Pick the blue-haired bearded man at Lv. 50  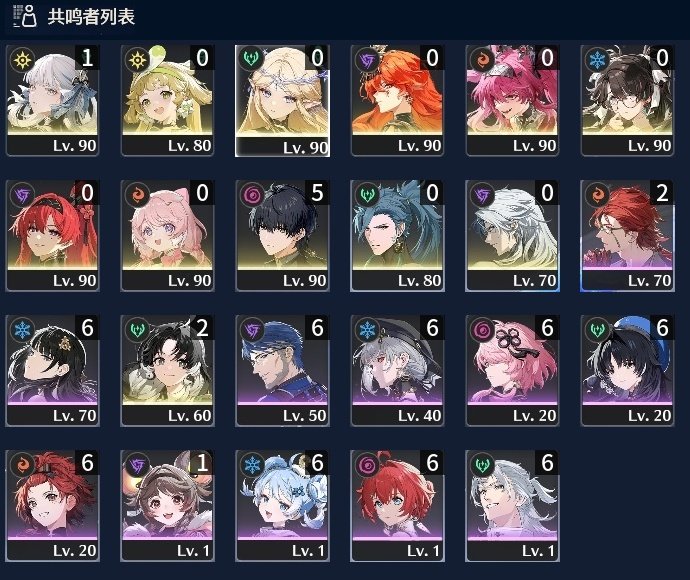point(282,371)
